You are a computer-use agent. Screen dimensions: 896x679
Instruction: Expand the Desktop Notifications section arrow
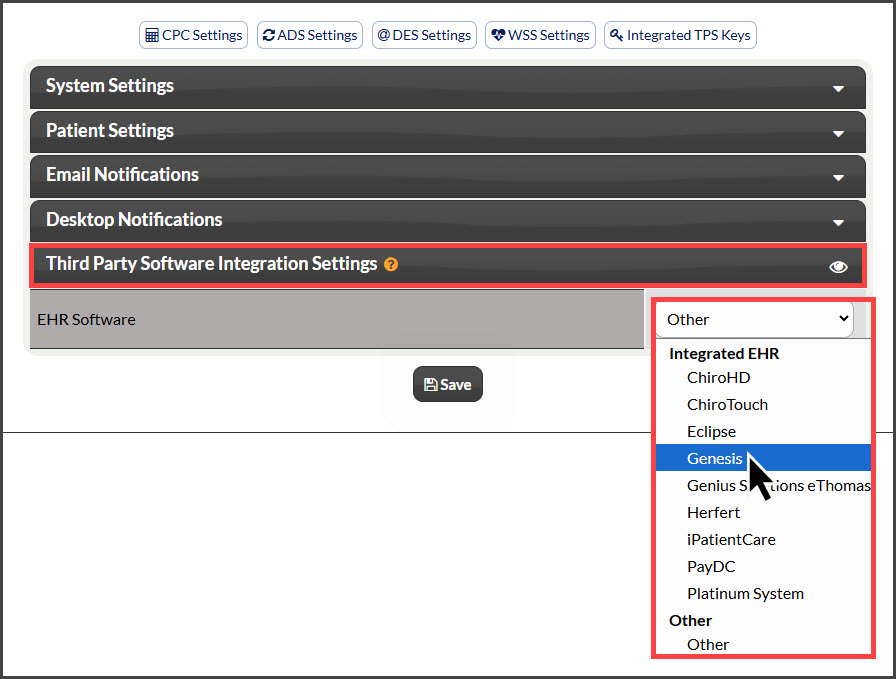pyautogui.click(x=838, y=223)
